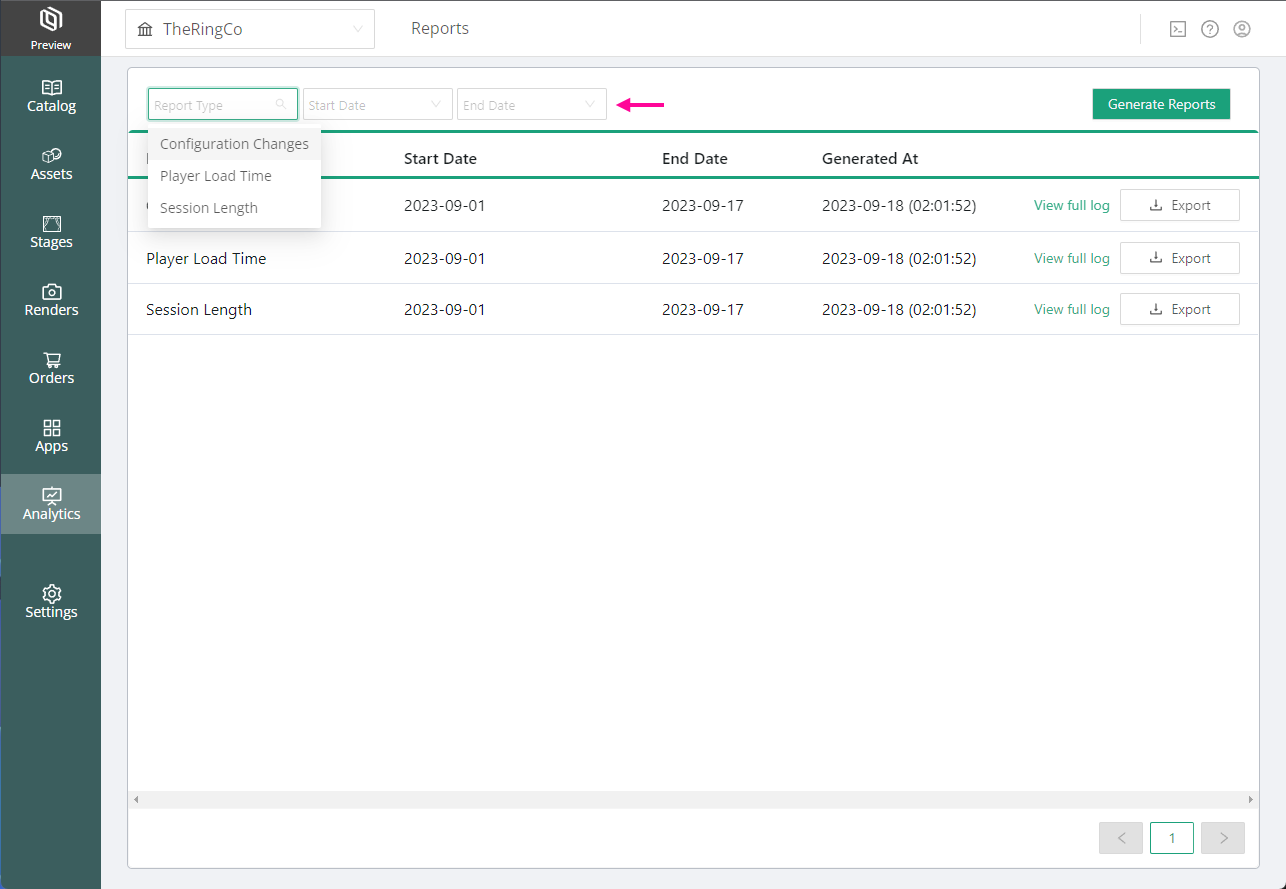Click the console terminal icon in header
Viewport: 1286px width, 889px height.
1178,29
